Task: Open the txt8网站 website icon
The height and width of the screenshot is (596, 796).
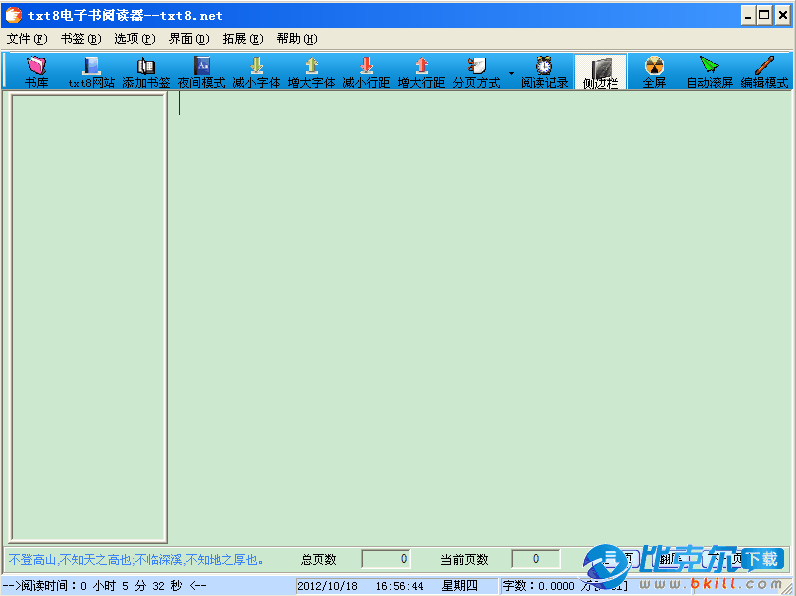Action: tap(91, 72)
